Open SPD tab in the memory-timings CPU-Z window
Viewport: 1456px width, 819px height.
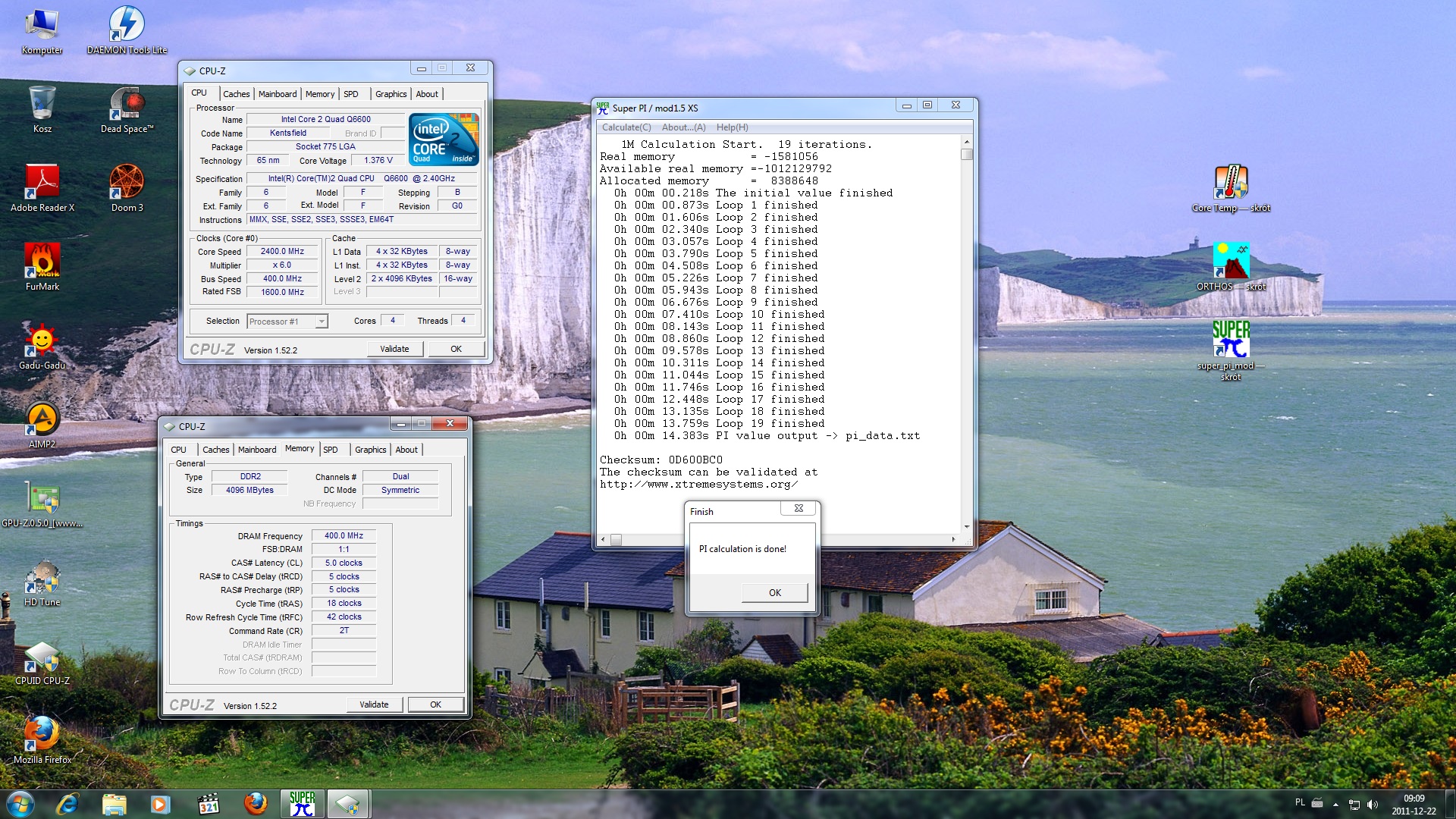tap(331, 450)
